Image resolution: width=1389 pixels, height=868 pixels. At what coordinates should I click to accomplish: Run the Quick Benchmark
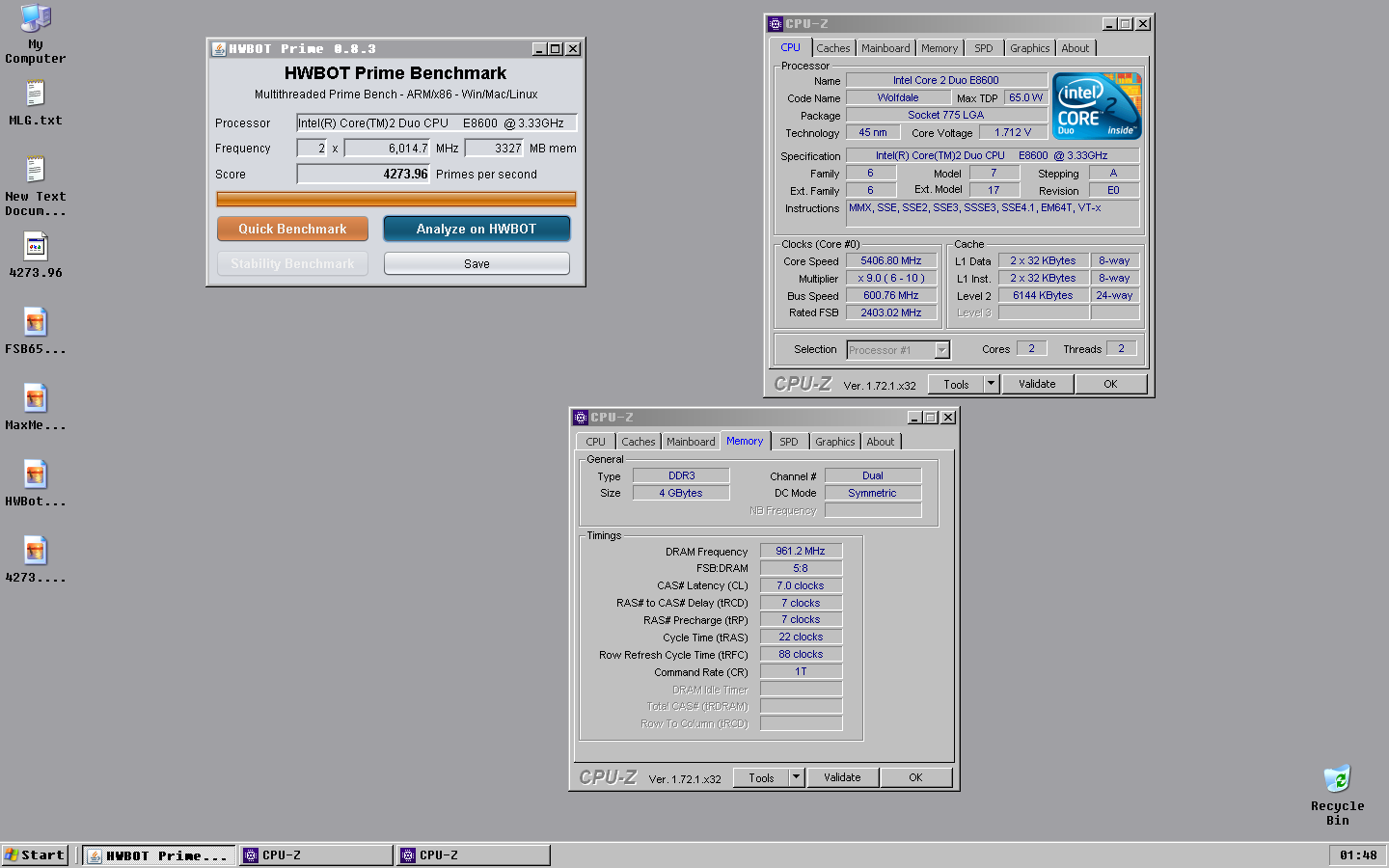pyautogui.click(x=292, y=229)
